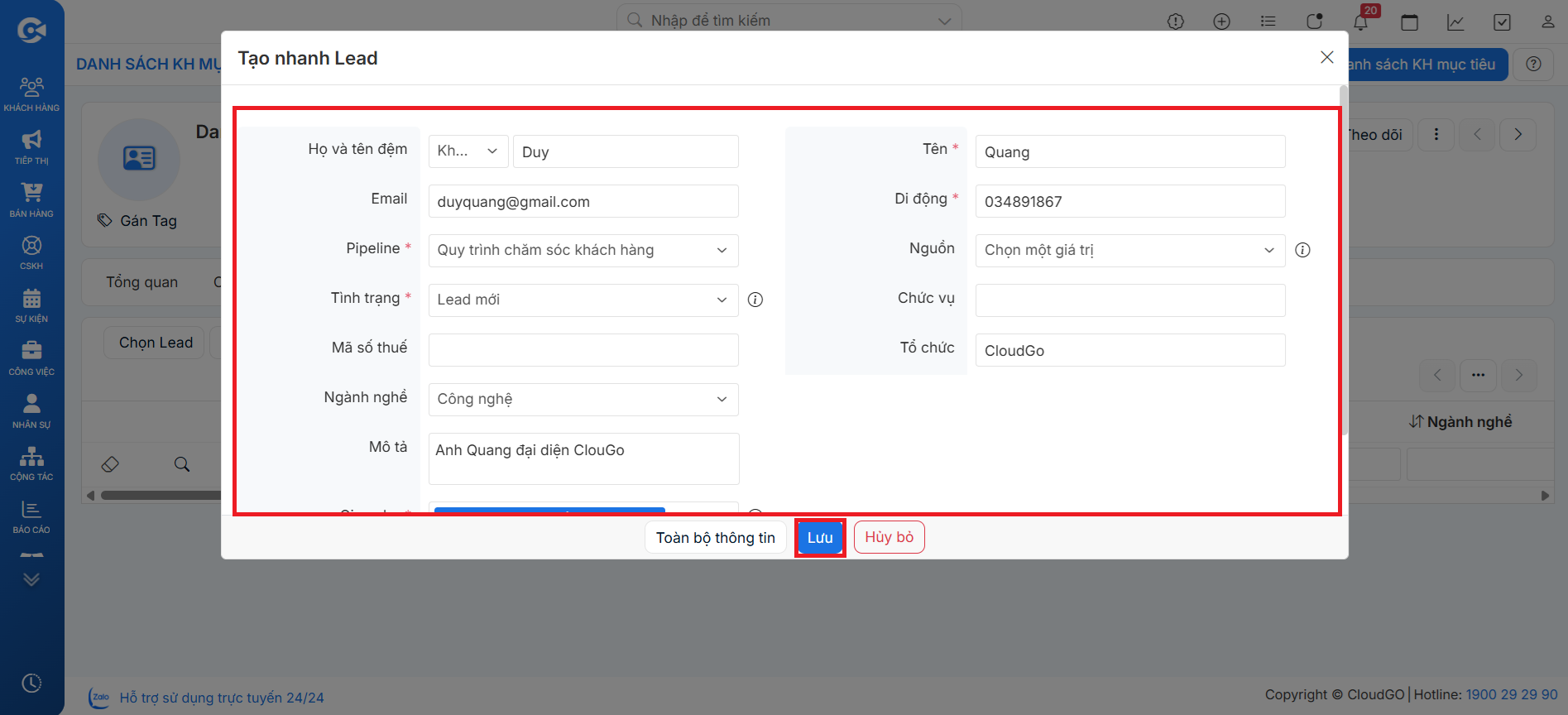The image size is (1568, 715).
Task: Click the info icon next to Nguồn
Action: (1302, 250)
